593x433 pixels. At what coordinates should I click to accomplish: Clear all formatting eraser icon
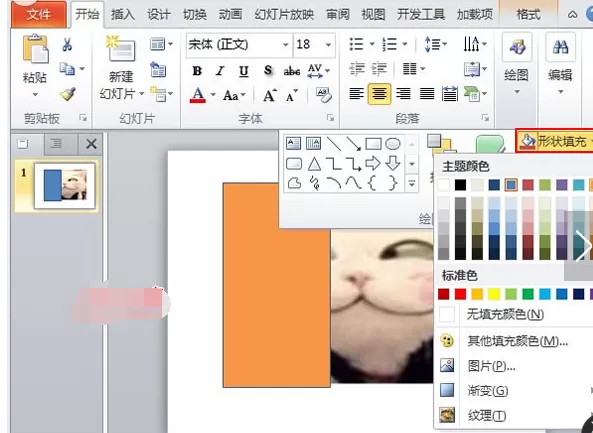pyautogui.click(x=324, y=95)
